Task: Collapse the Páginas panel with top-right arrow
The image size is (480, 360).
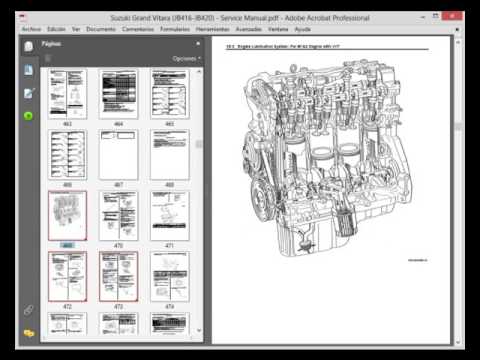Action: tap(198, 44)
